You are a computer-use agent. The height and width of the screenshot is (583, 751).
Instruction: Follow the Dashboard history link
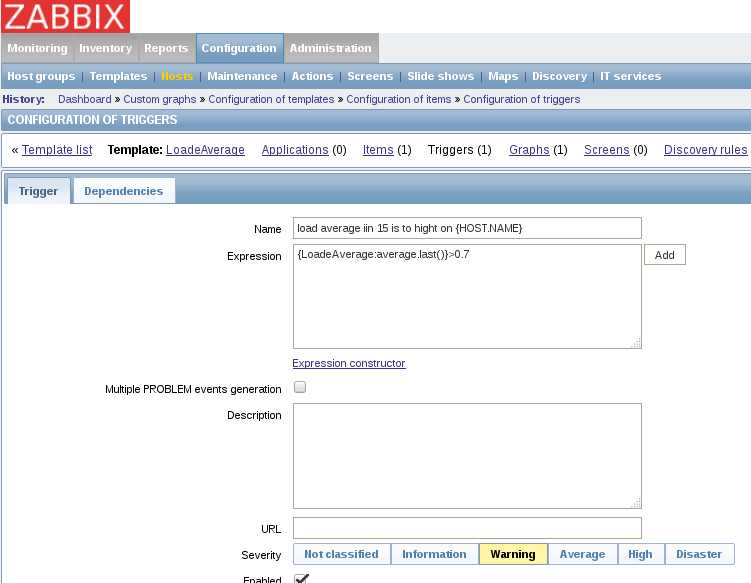pyautogui.click(x=84, y=99)
